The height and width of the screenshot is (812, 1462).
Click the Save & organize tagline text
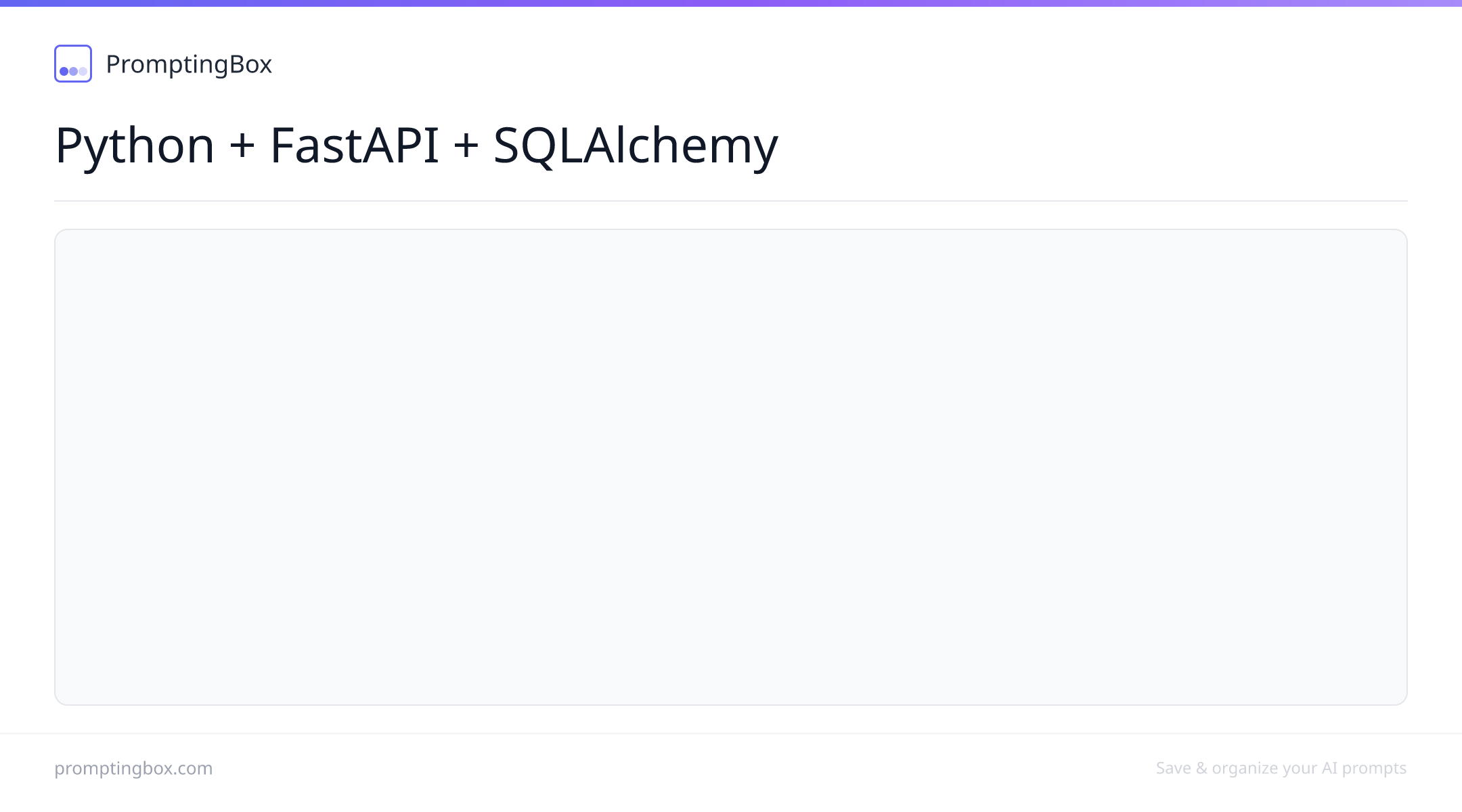(x=1281, y=768)
